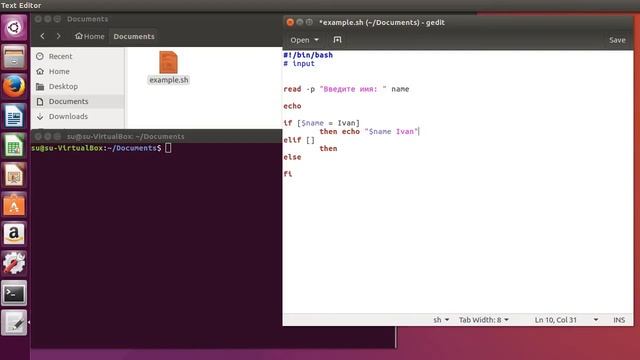This screenshot has width=640, height=360.
Task: Open LibreOffice Writer from launcher
Action: [x=14, y=116]
